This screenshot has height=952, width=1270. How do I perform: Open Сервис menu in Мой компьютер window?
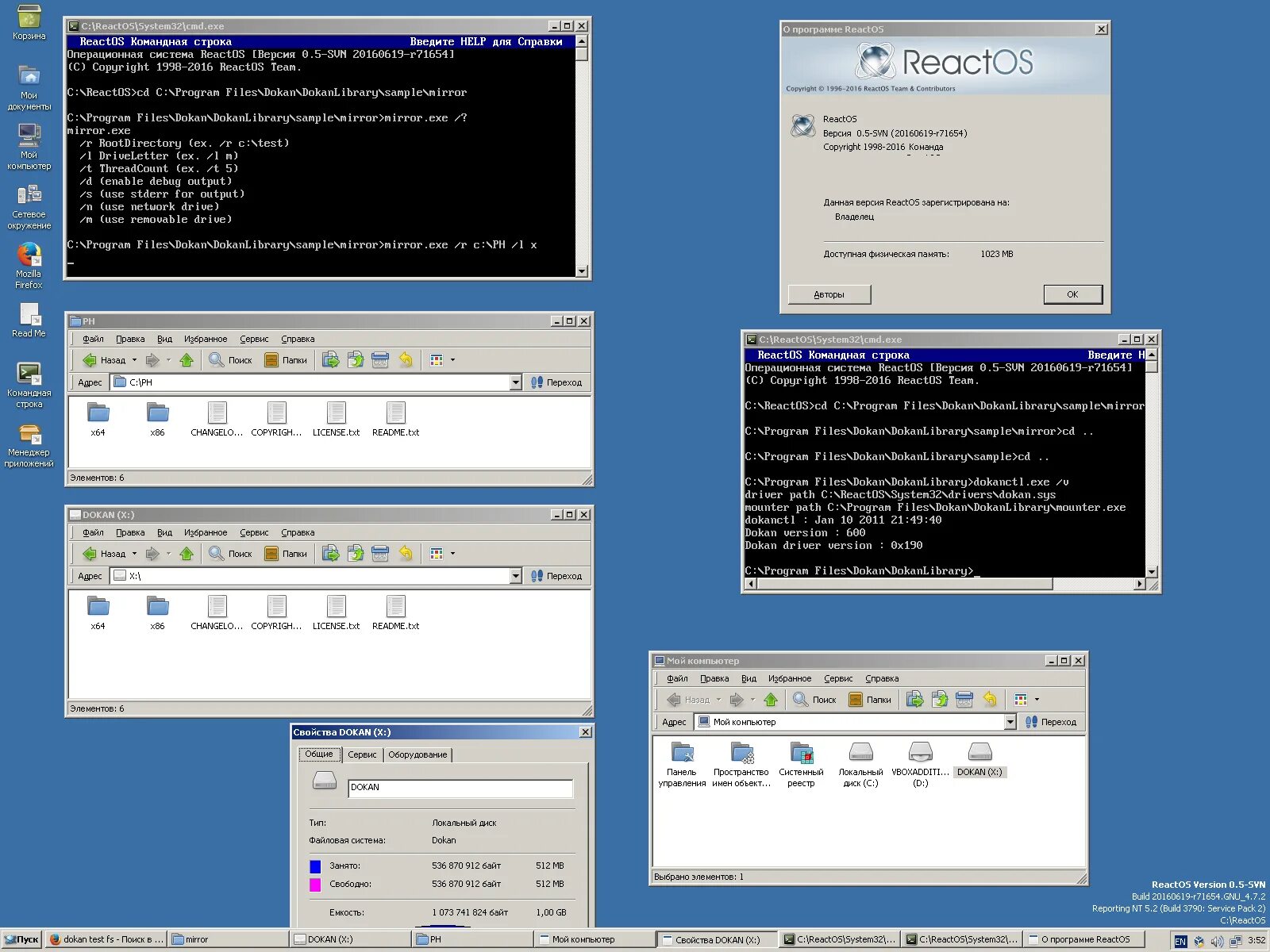pyautogui.click(x=838, y=678)
